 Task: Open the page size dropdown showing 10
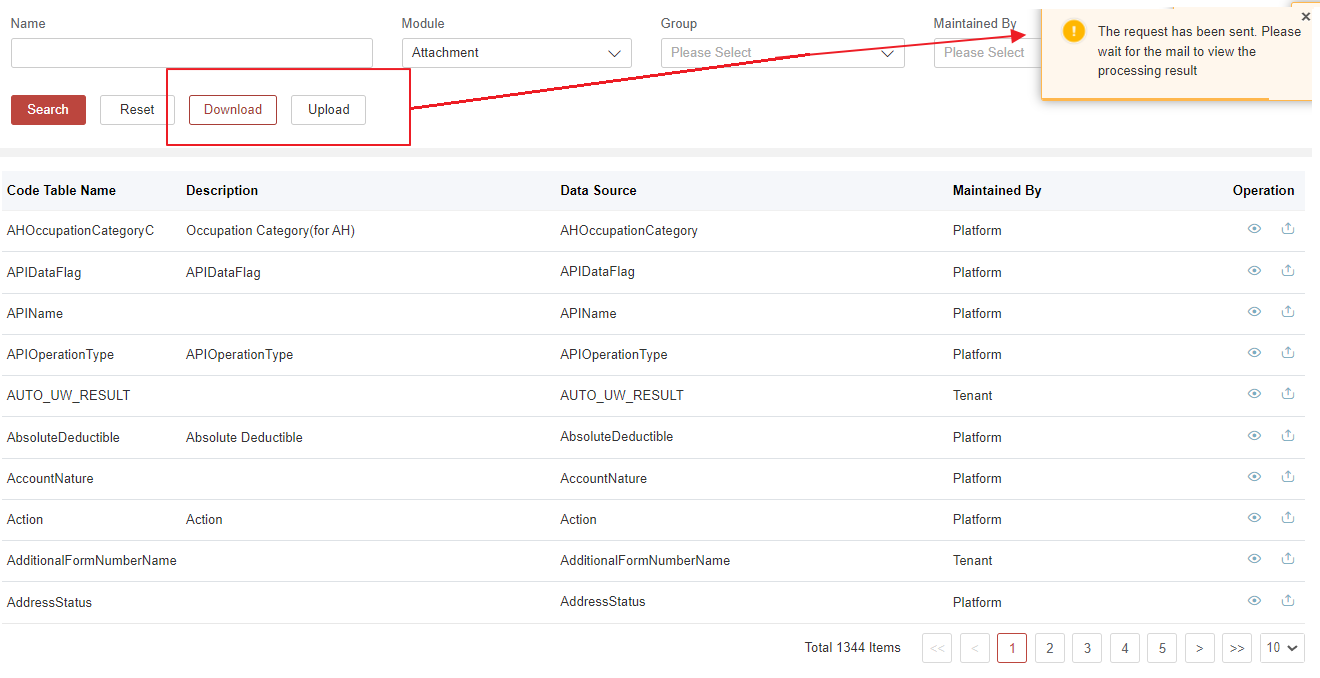[1282, 648]
